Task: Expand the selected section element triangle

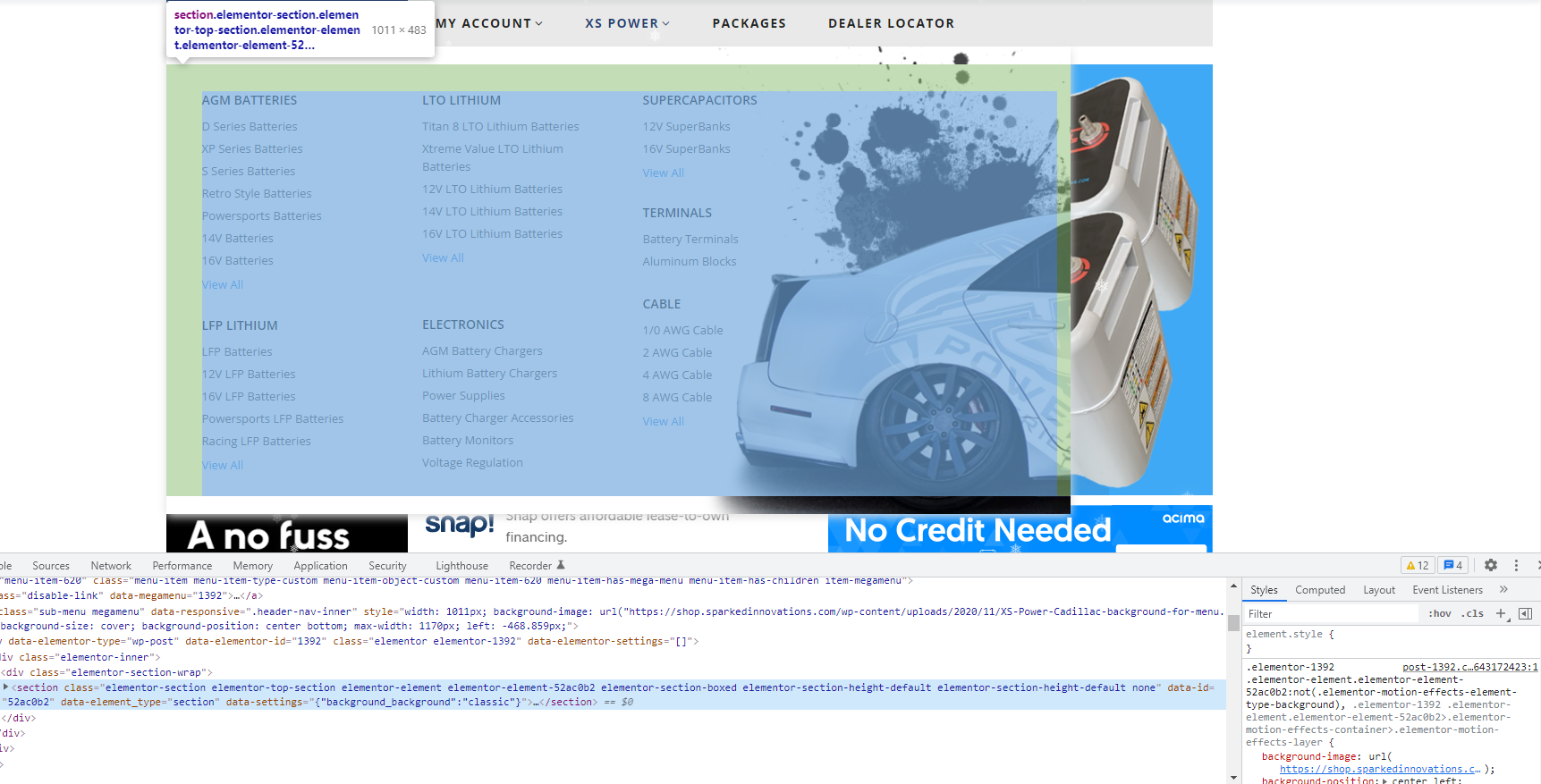Action: tap(6, 687)
